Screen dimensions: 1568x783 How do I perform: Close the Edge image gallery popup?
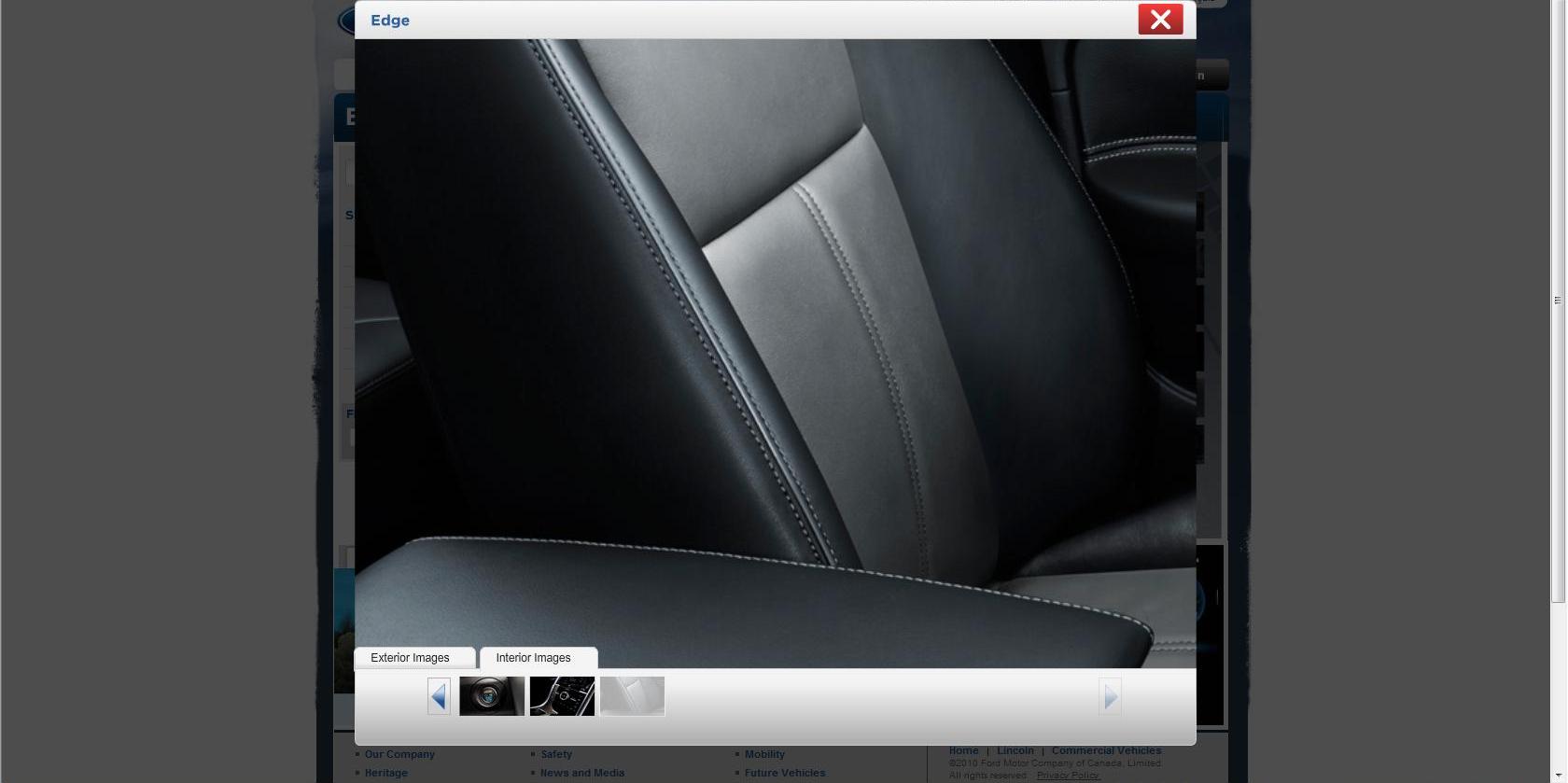click(1160, 20)
